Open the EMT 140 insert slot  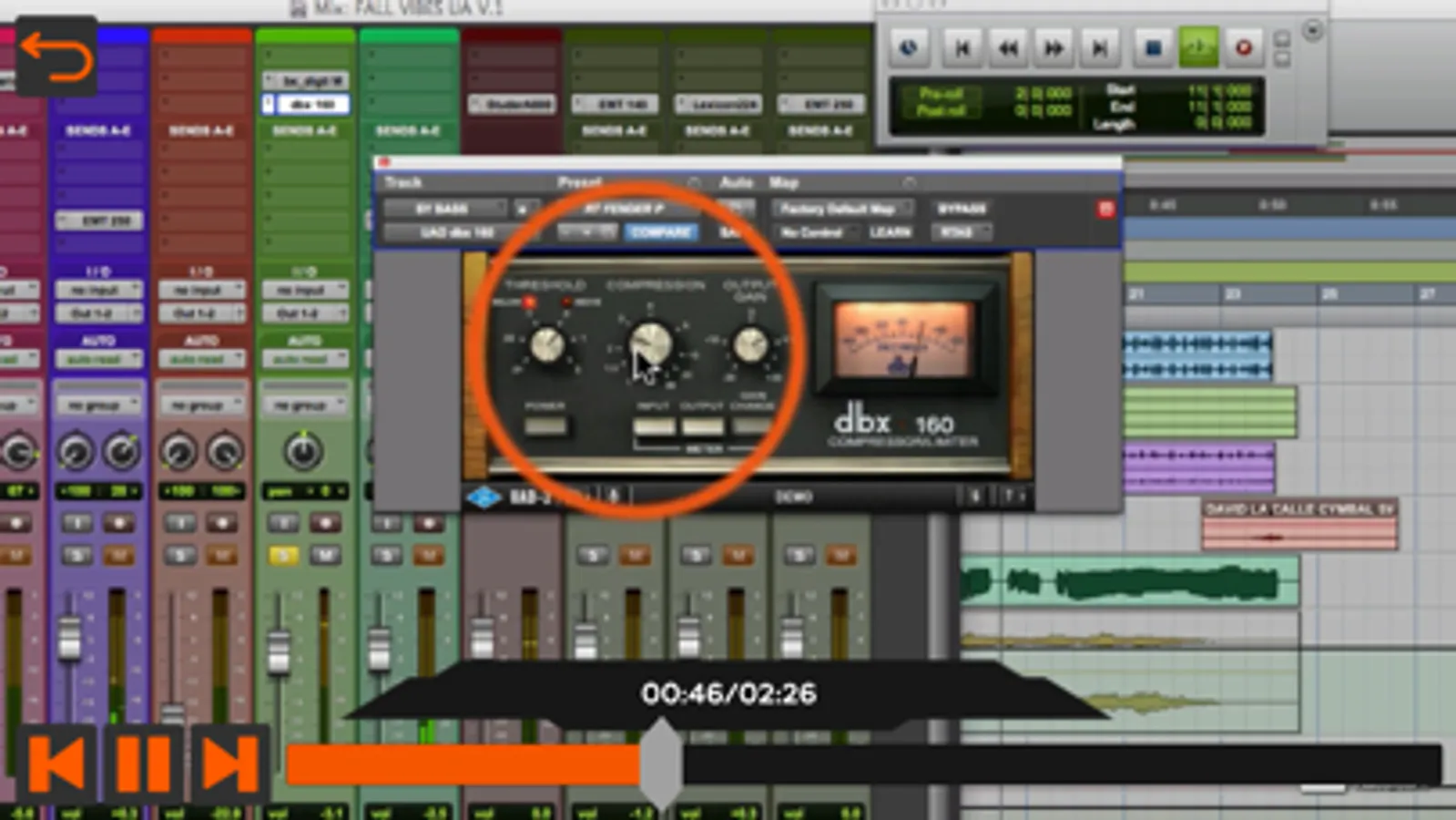pyautogui.click(x=617, y=104)
